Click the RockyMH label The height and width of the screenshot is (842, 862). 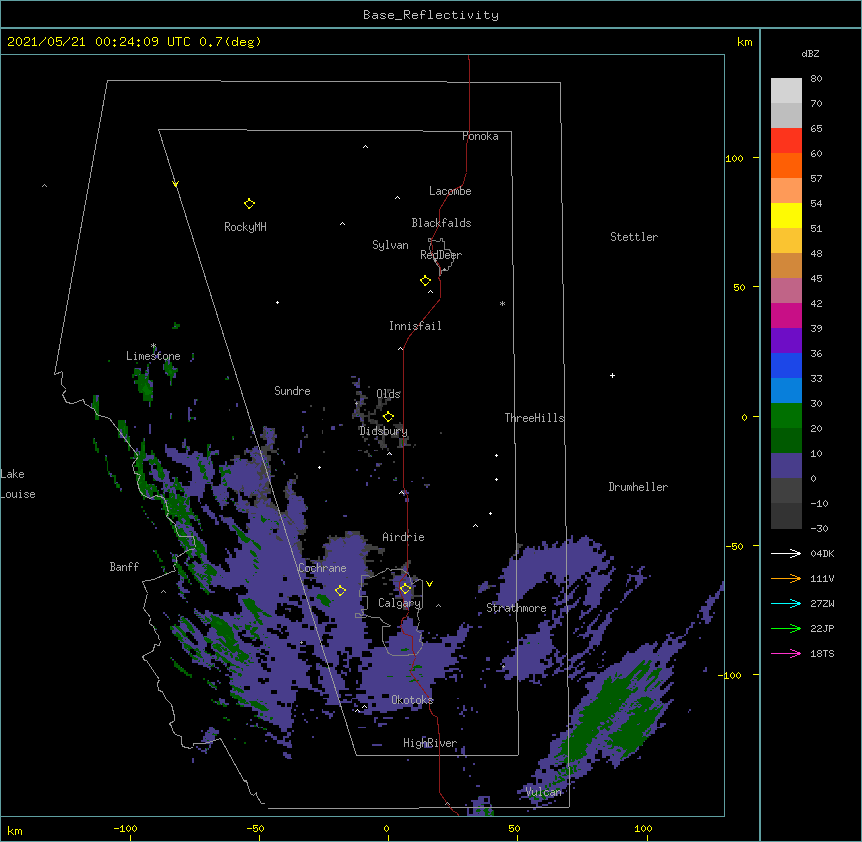245,227
